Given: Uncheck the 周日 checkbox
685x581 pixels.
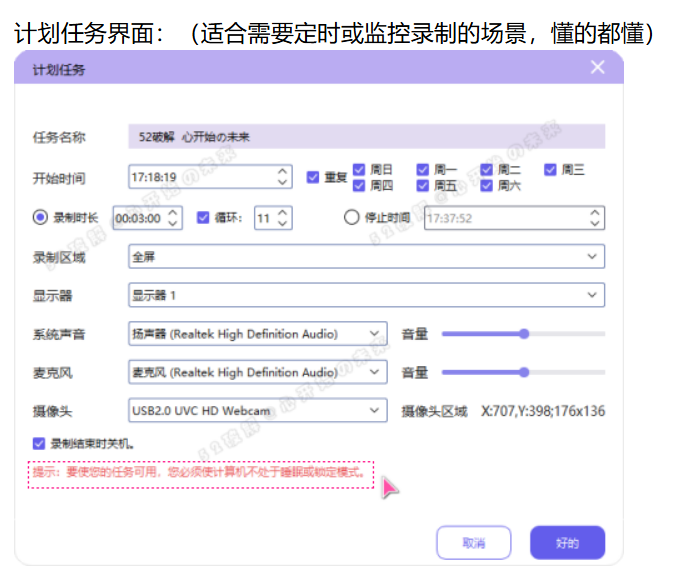Looking at the screenshot, I should pos(359,169).
